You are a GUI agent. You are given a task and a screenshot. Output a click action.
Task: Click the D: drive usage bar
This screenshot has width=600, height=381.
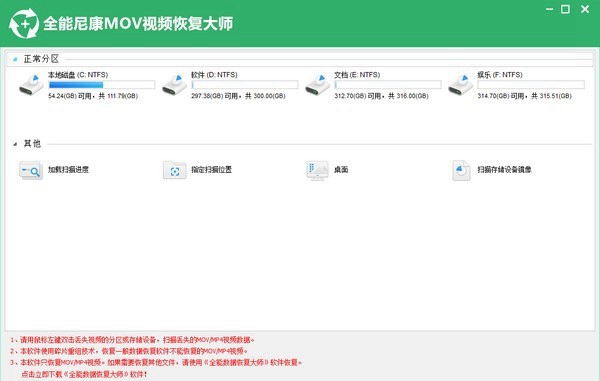(245, 85)
